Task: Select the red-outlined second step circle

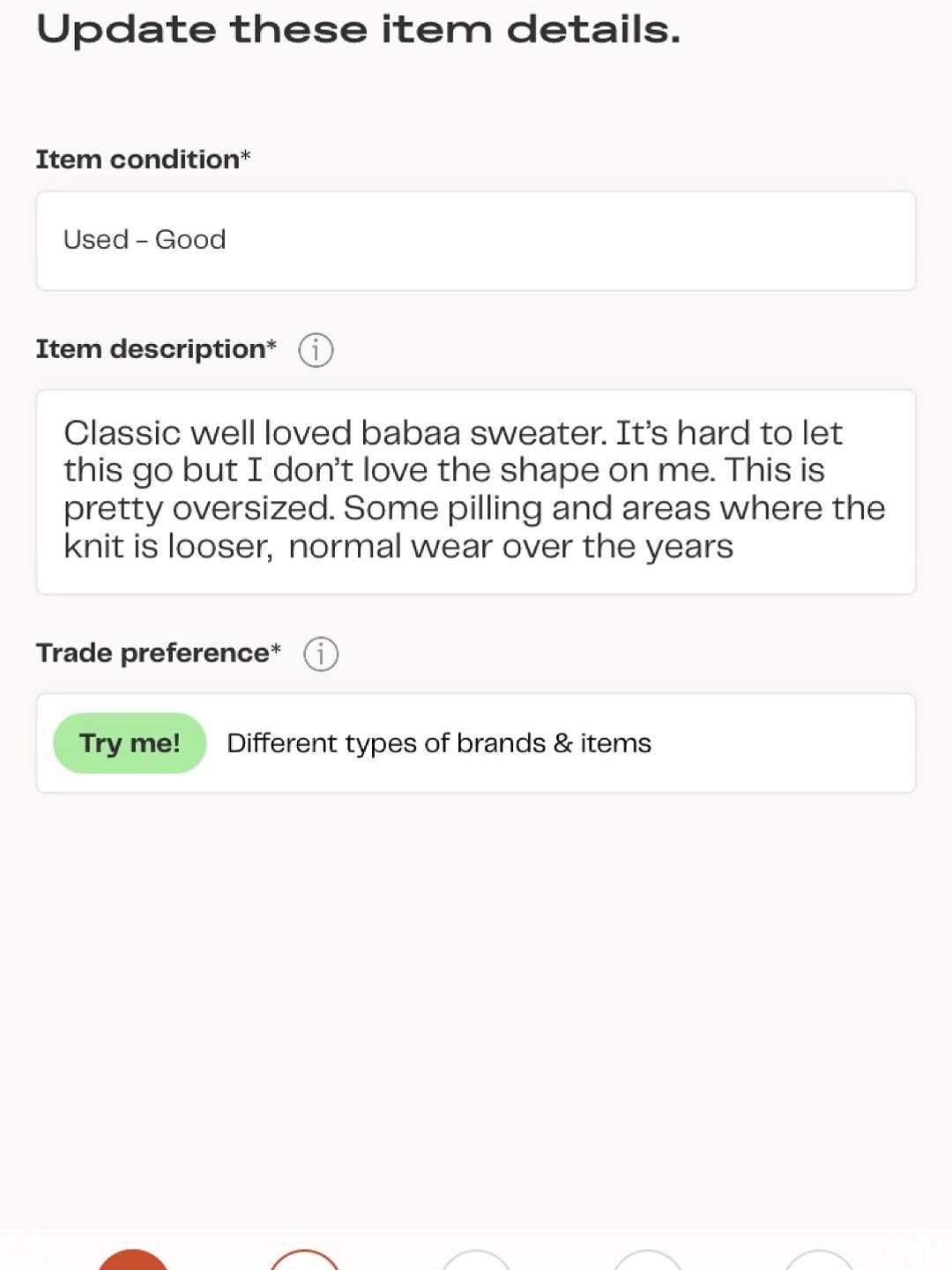Action: tap(304, 1260)
